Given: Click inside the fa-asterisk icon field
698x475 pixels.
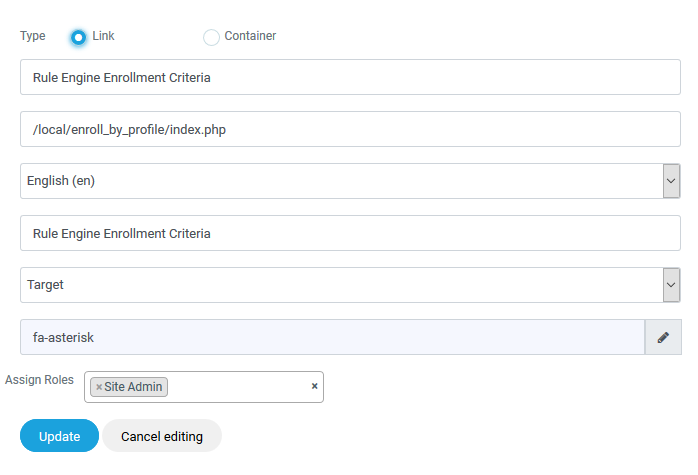Looking at the screenshot, I should click(x=332, y=338).
